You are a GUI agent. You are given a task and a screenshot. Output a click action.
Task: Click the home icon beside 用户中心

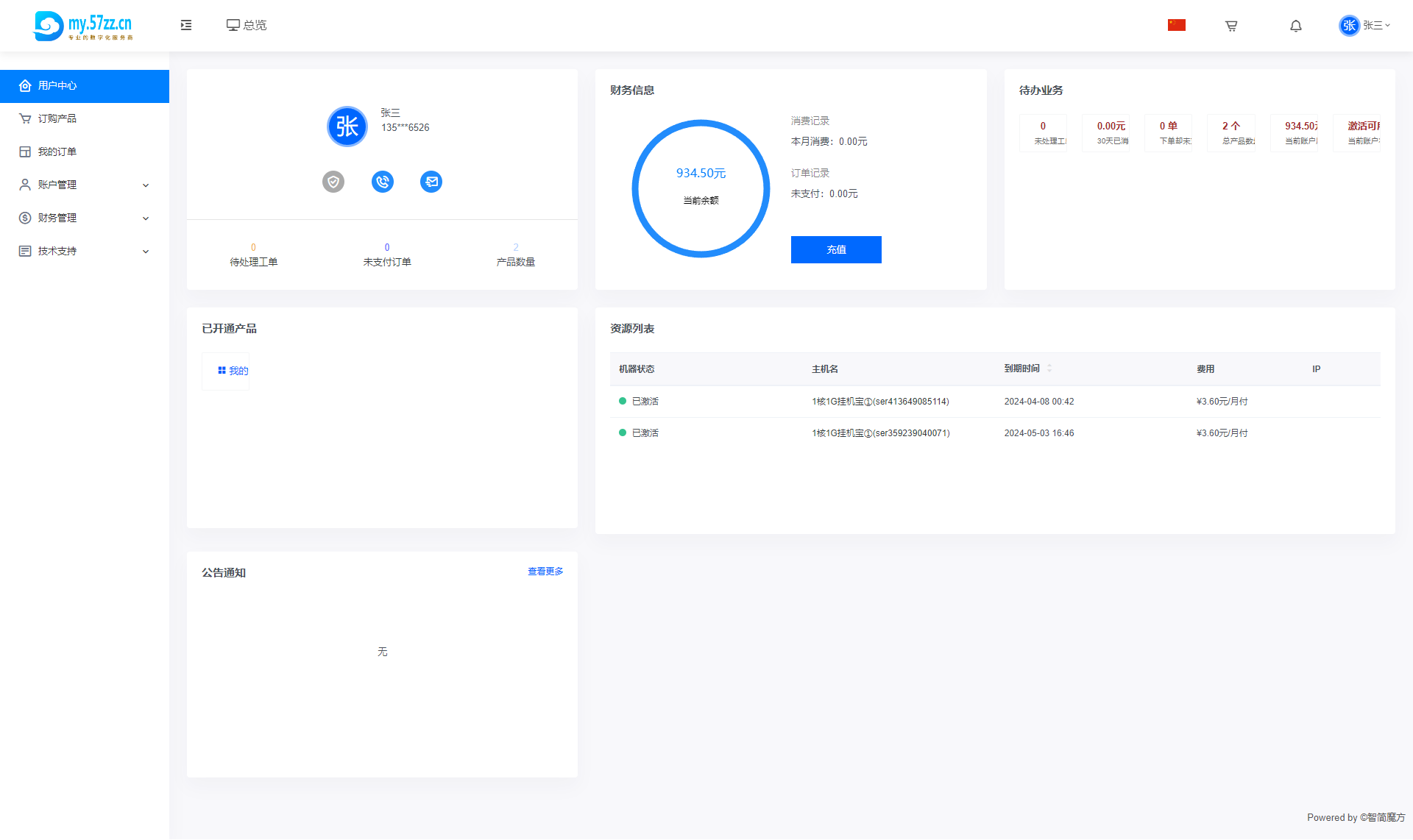click(x=25, y=85)
